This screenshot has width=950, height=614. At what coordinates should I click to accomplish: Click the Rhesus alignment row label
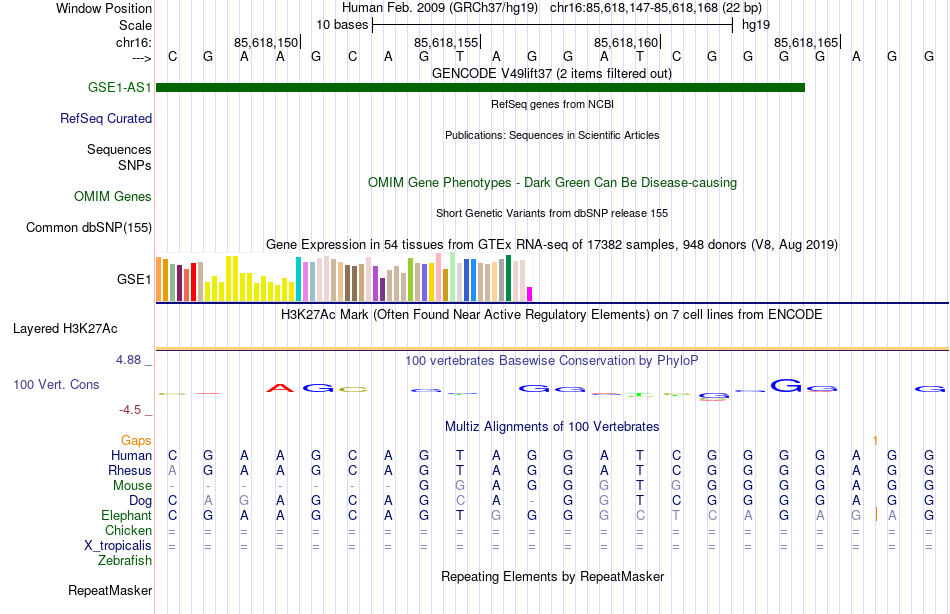(x=130, y=471)
